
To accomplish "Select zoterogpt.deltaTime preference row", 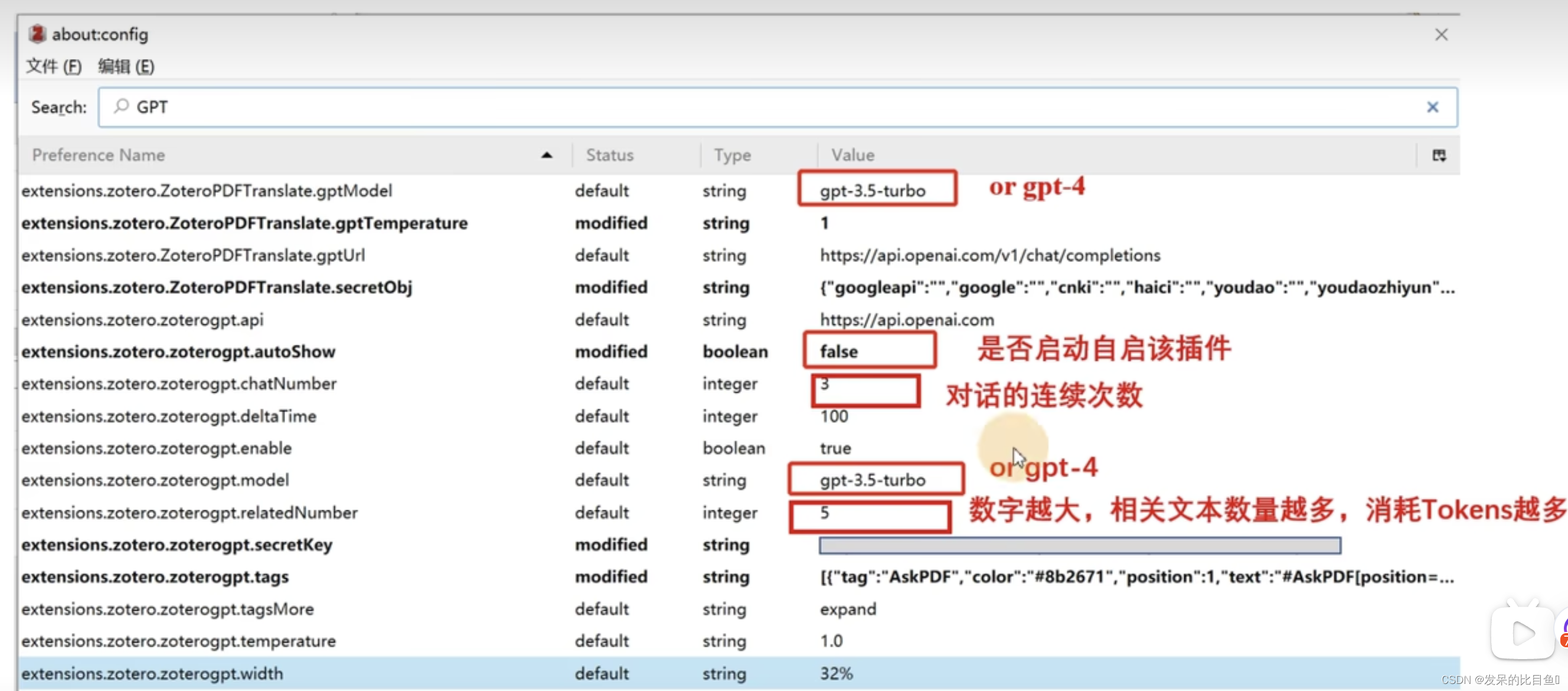I will (x=739, y=416).
